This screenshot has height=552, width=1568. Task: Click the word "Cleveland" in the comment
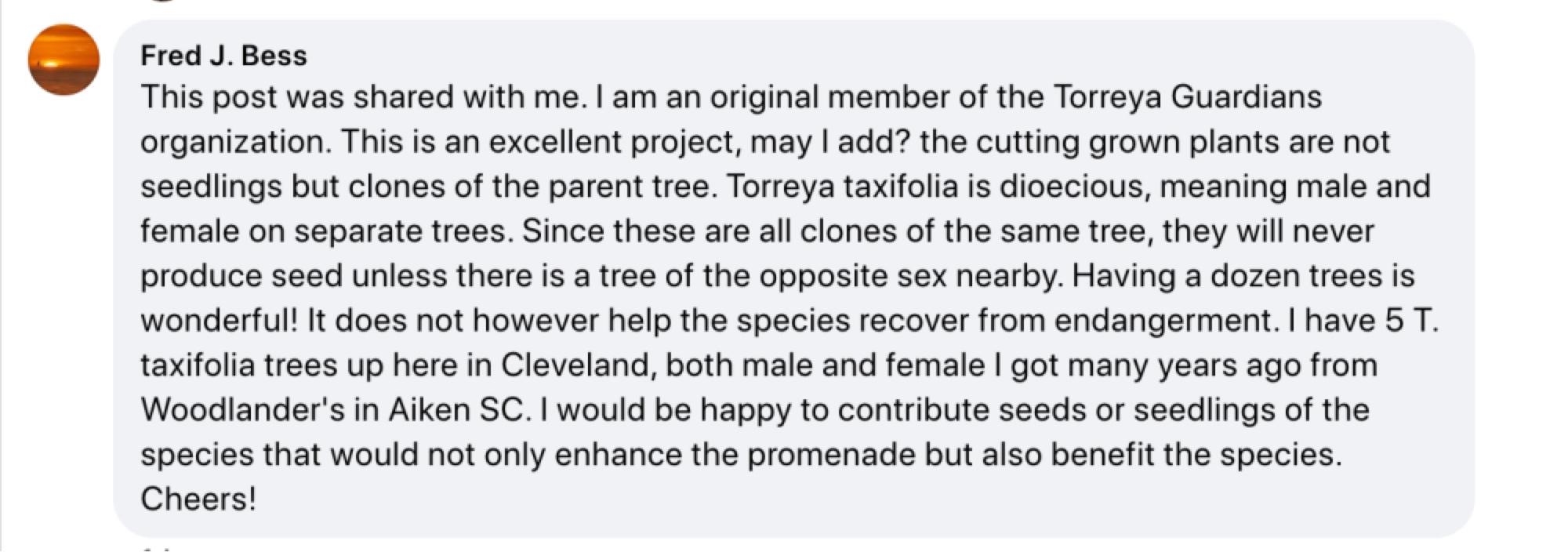coord(575,365)
